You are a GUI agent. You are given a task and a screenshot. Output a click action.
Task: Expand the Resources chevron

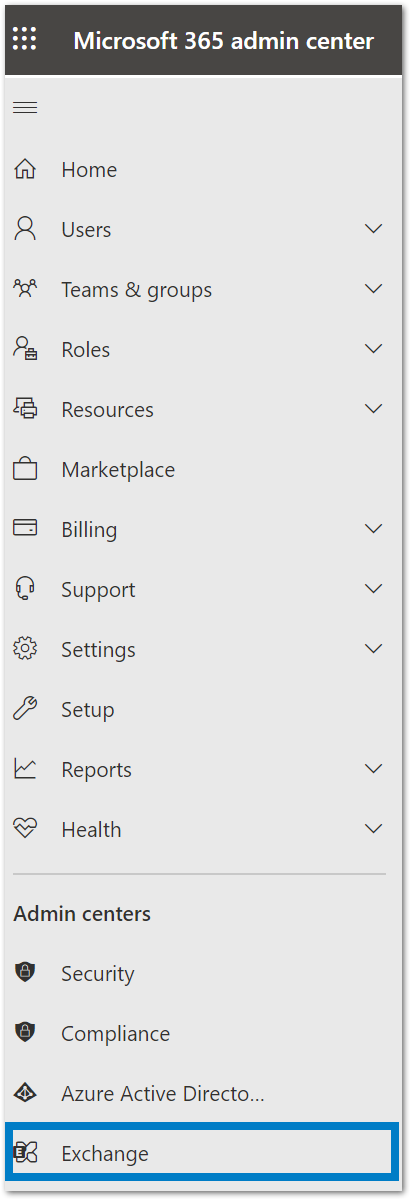pyautogui.click(x=374, y=409)
